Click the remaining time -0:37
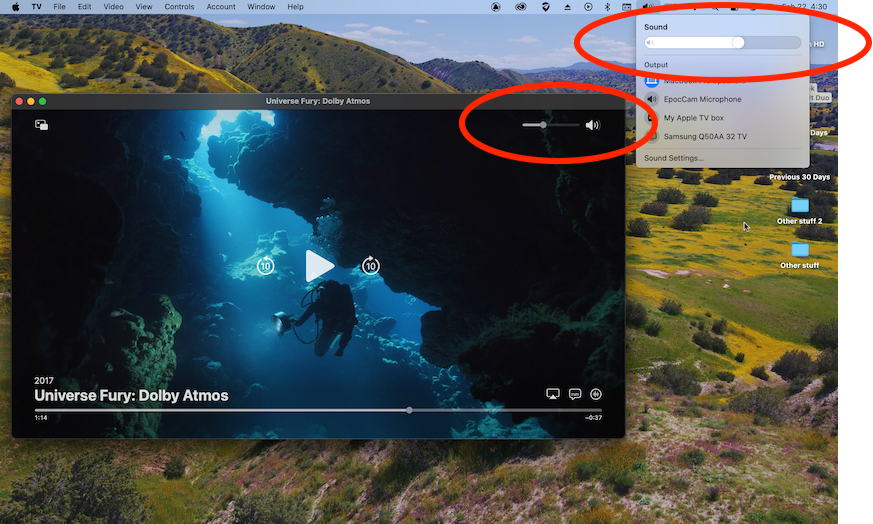The height and width of the screenshot is (524, 873). pyautogui.click(x=594, y=418)
